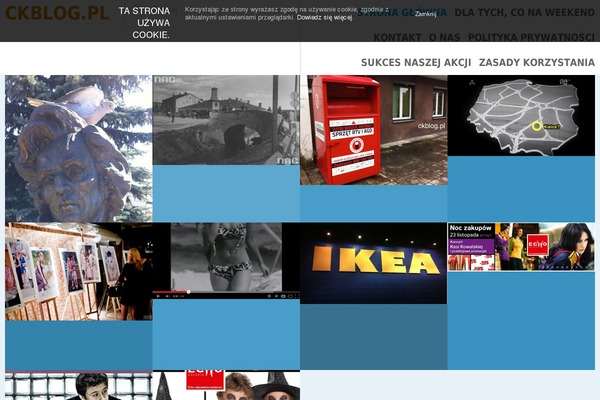This screenshot has height=400, width=600.
Task: Click the play button in video thumbnail
Action: pos(158,296)
